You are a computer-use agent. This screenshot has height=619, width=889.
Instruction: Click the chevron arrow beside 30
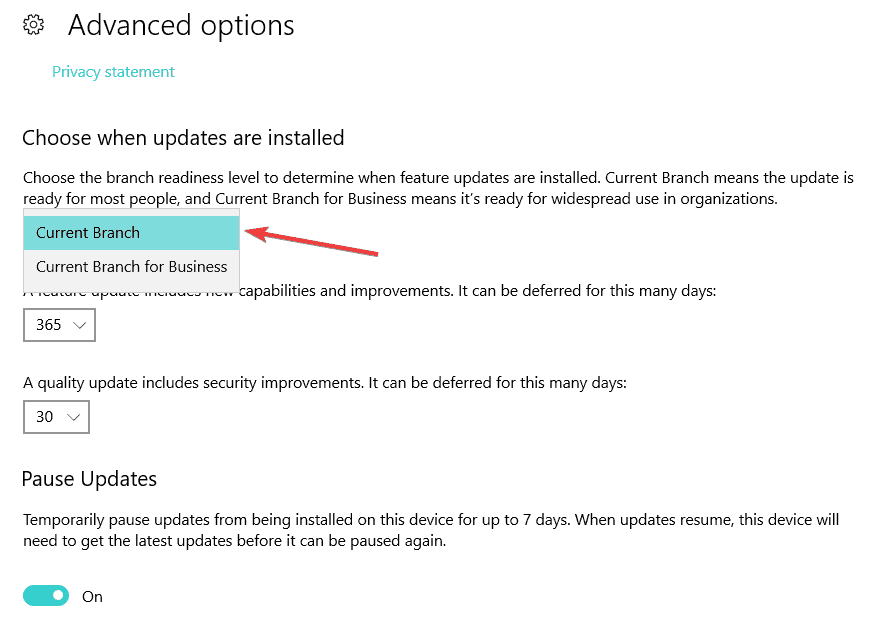73,417
